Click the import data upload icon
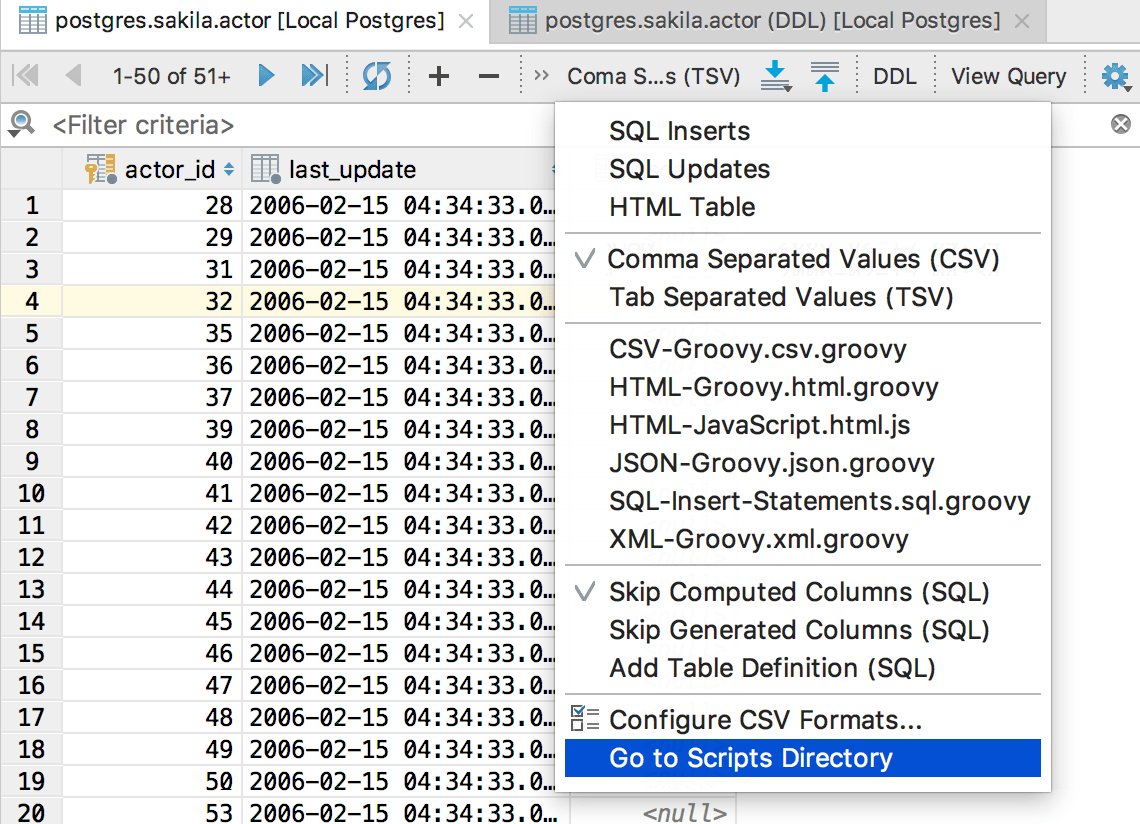Screen dimensions: 1140x824 pos(824,76)
